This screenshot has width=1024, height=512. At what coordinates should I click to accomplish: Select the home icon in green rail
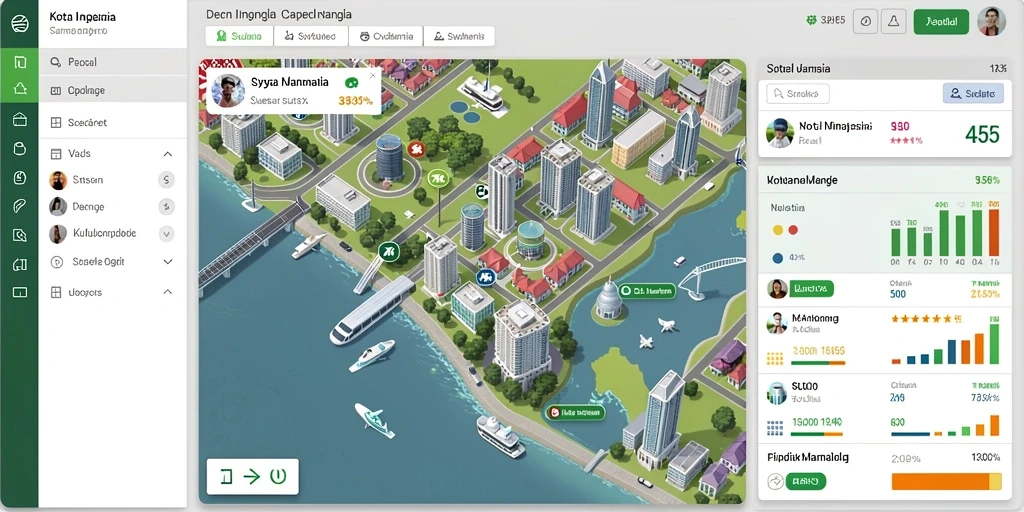[20, 88]
